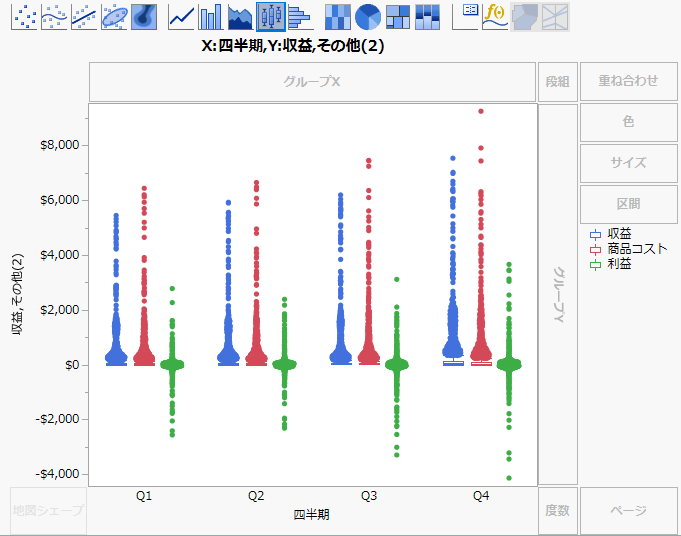Click the $6,000 Y axis tick label
The height and width of the screenshot is (536, 681).
[x=60, y=200]
